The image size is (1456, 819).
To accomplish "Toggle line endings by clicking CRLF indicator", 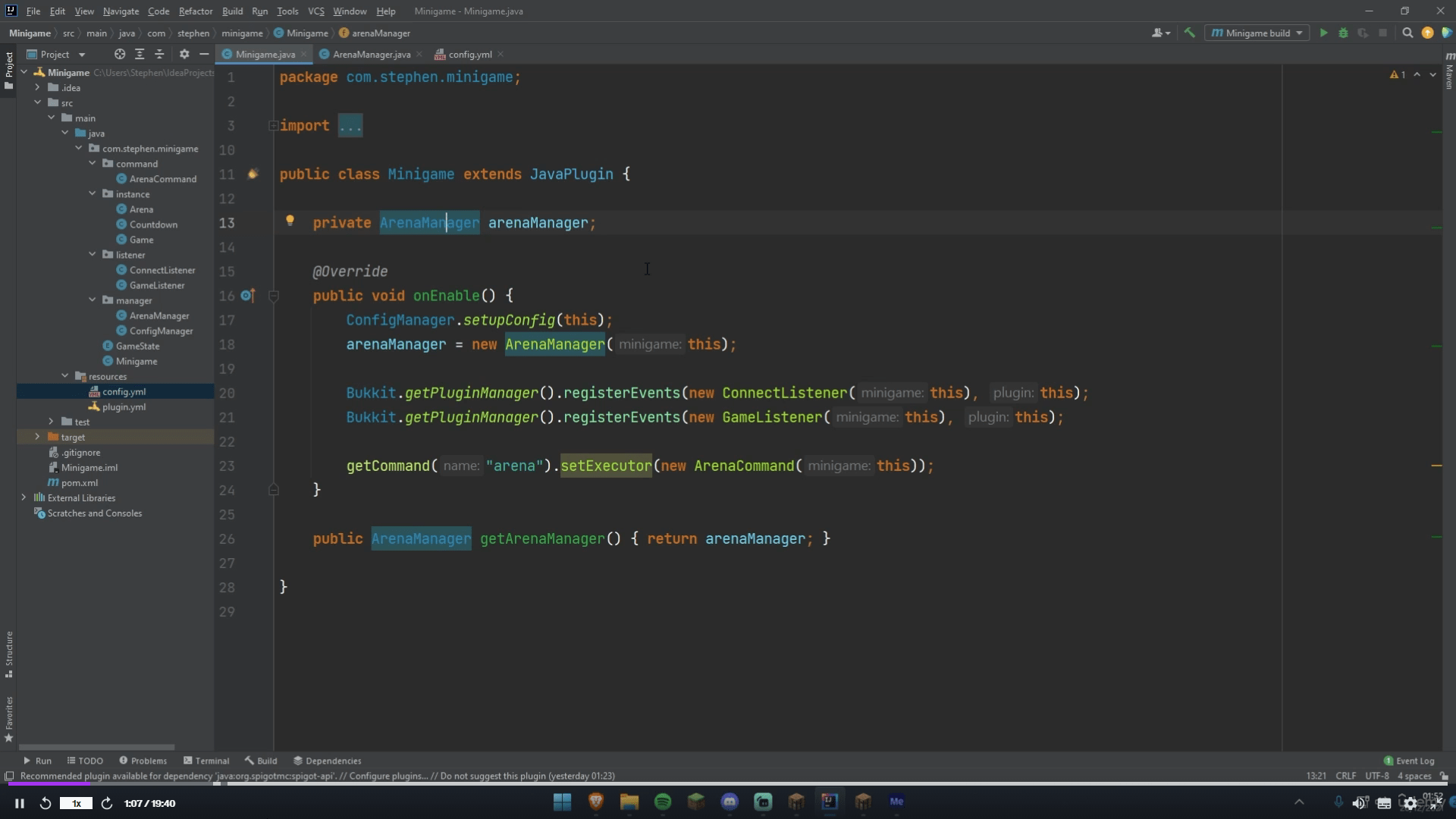I will 1346,776.
